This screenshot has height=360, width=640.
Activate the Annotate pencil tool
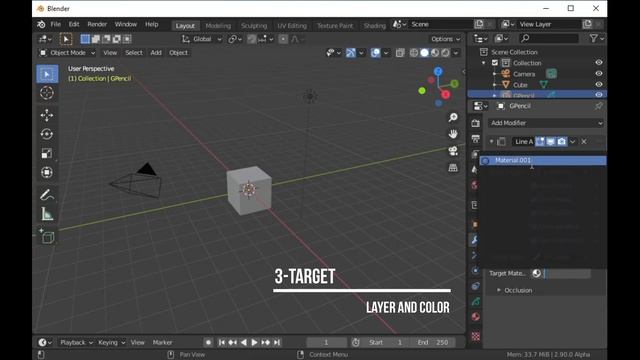(47, 195)
